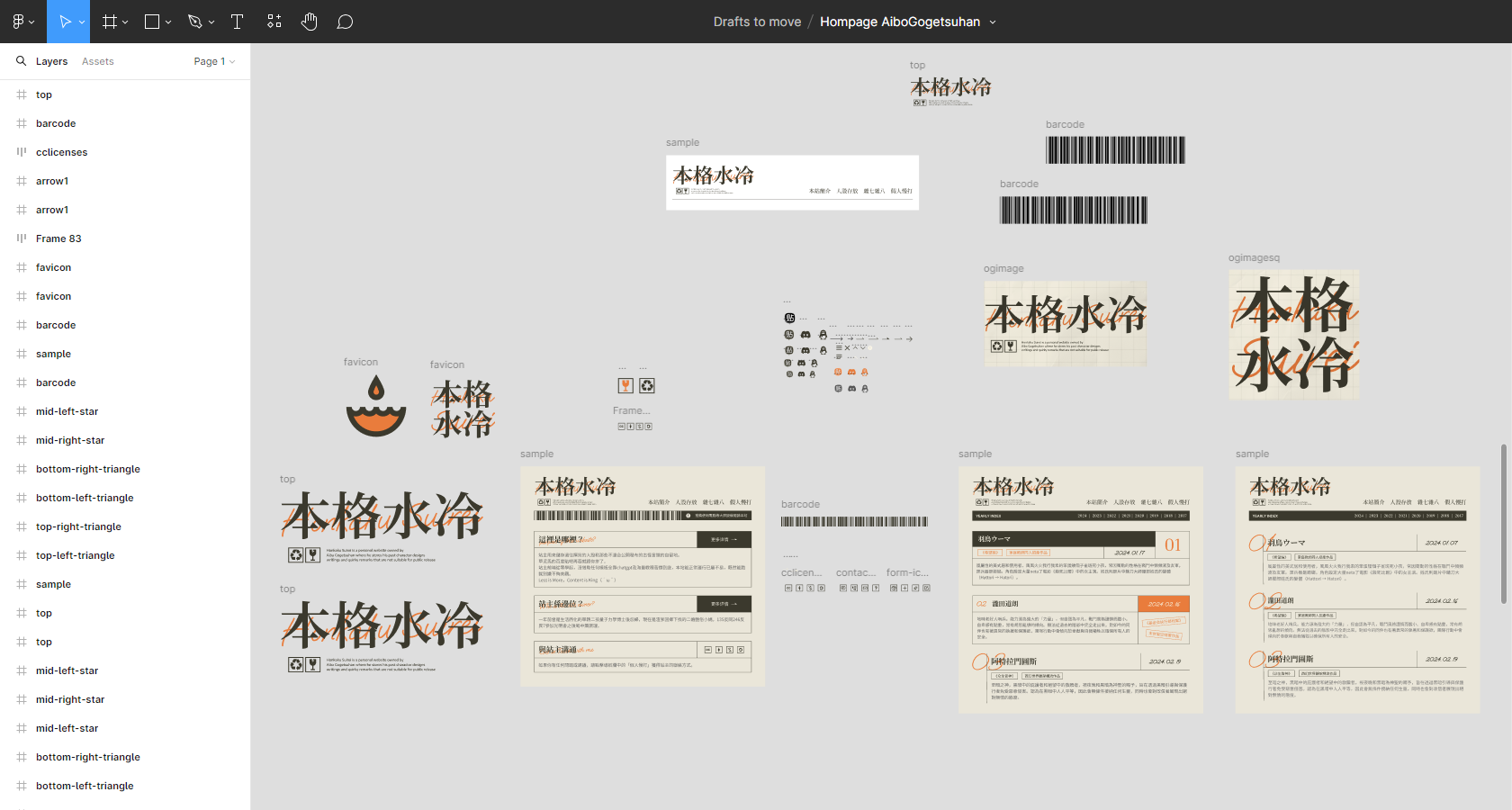Click the form-ic... frame label on canvas
This screenshot has height=810, width=1512.
(907, 572)
